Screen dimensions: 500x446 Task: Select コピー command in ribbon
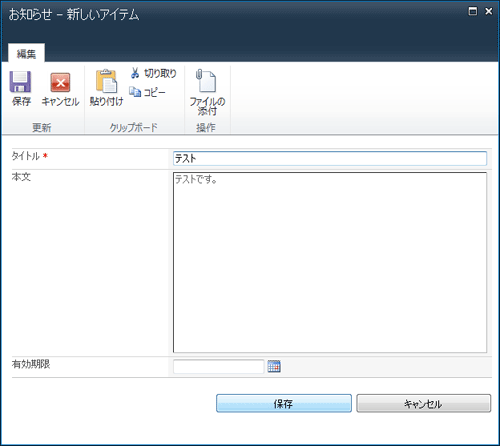[147, 92]
